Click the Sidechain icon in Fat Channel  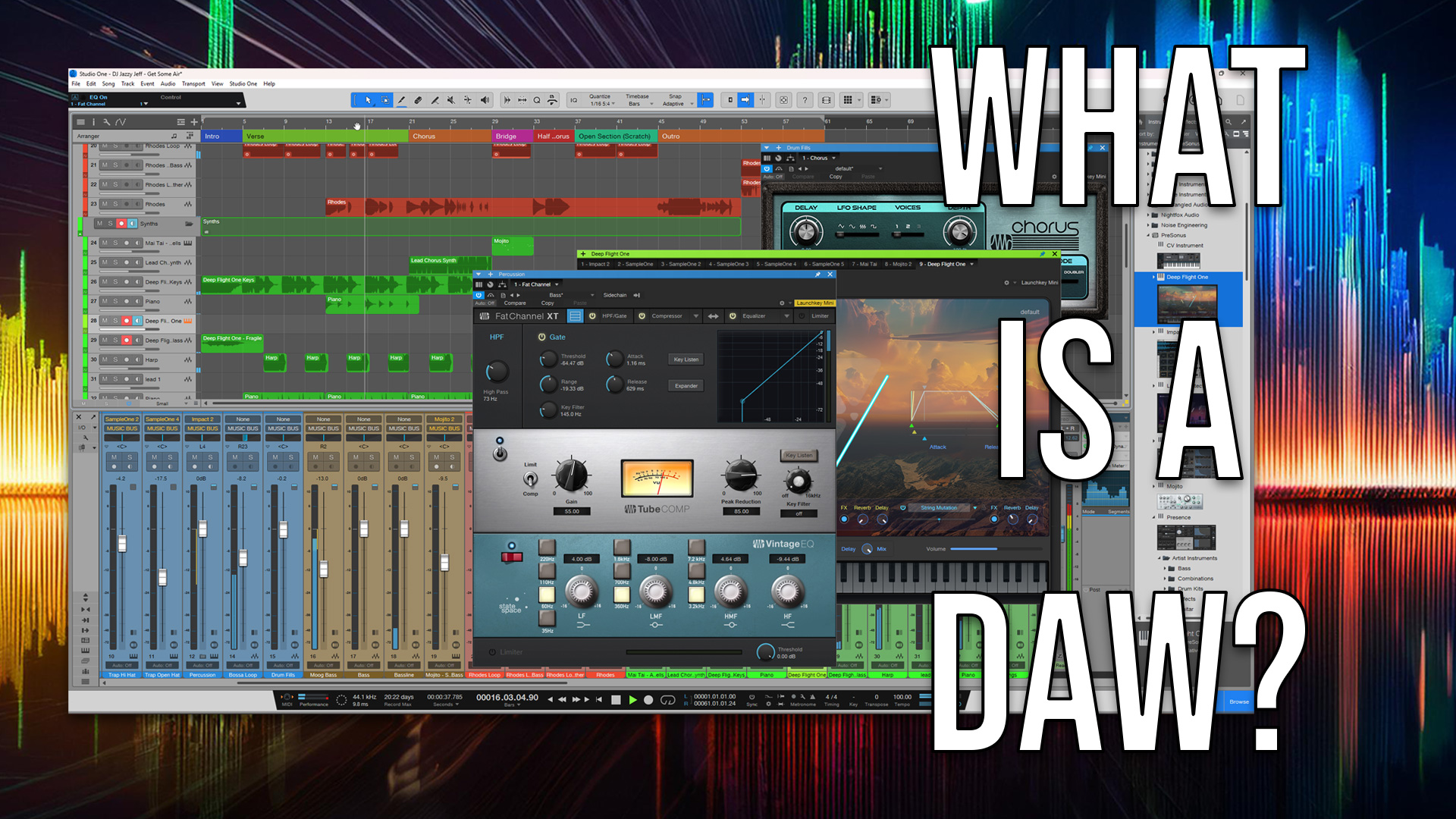click(x=637, y=295)
